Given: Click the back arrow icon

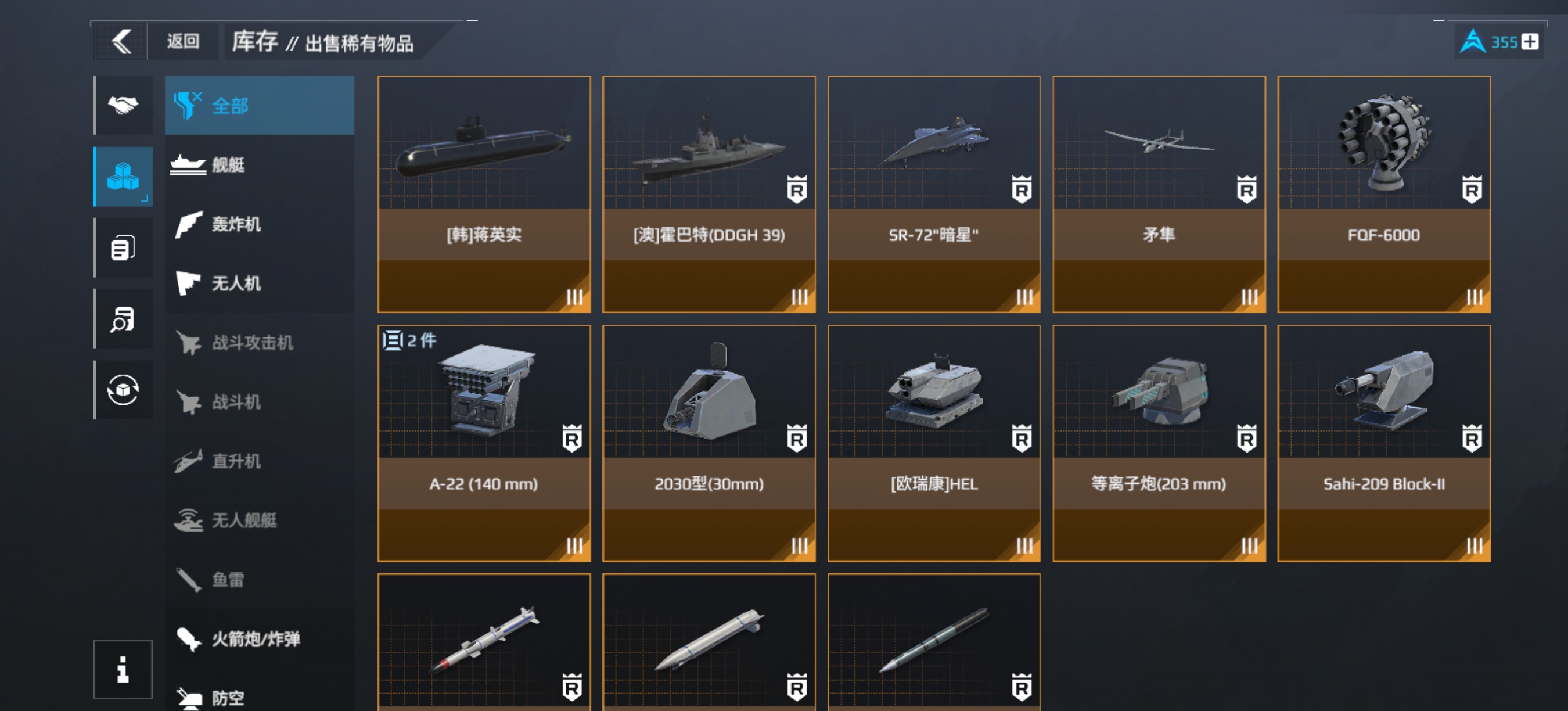Looking at the screenshot, I should 121,42.
